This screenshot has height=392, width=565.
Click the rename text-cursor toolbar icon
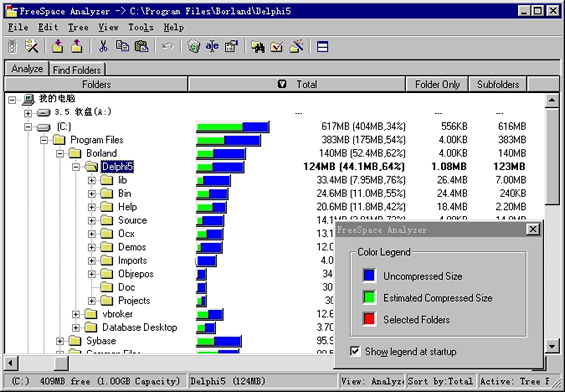coord(212,46)
